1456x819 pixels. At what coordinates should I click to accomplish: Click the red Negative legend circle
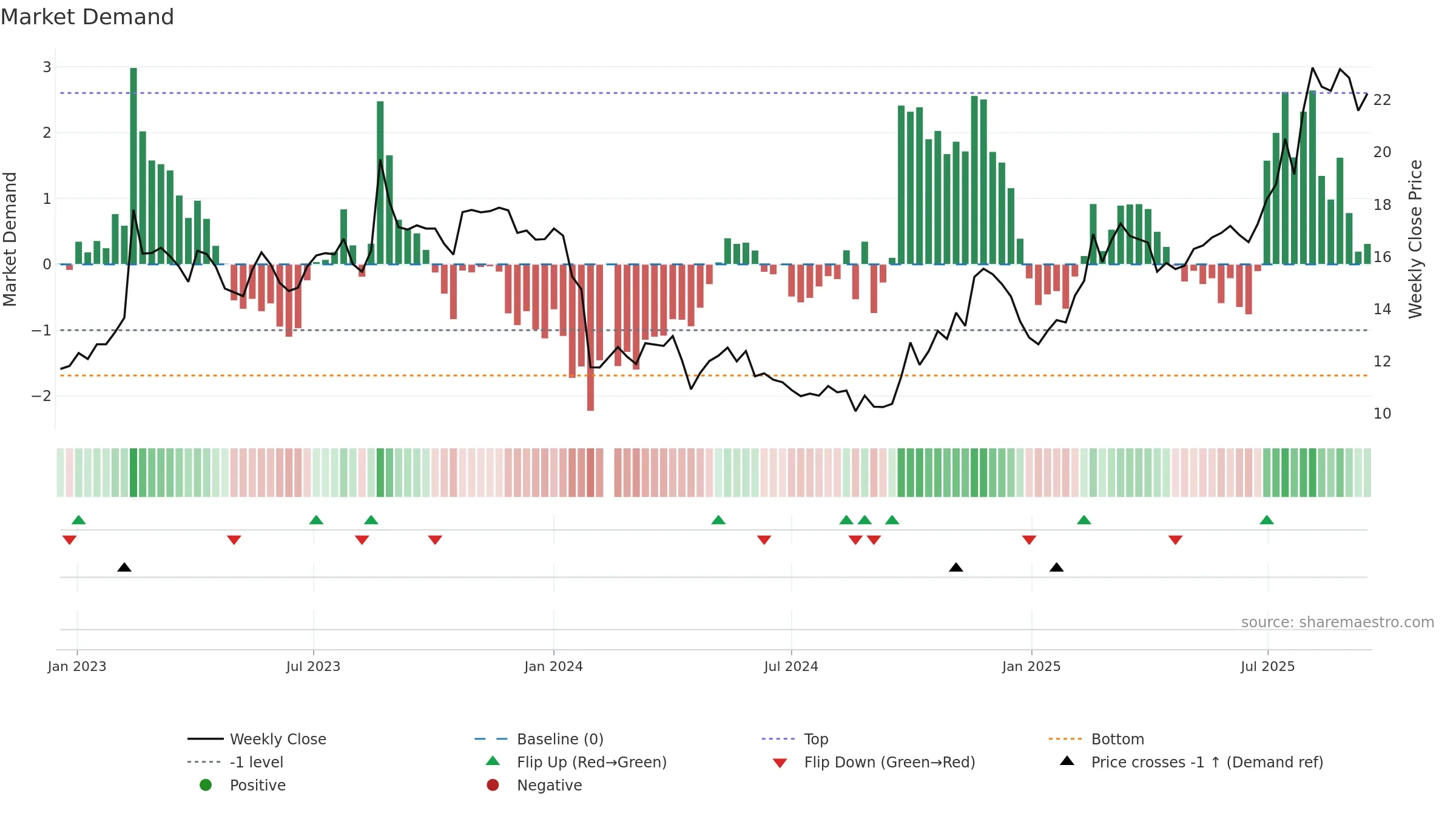[493, 785]
